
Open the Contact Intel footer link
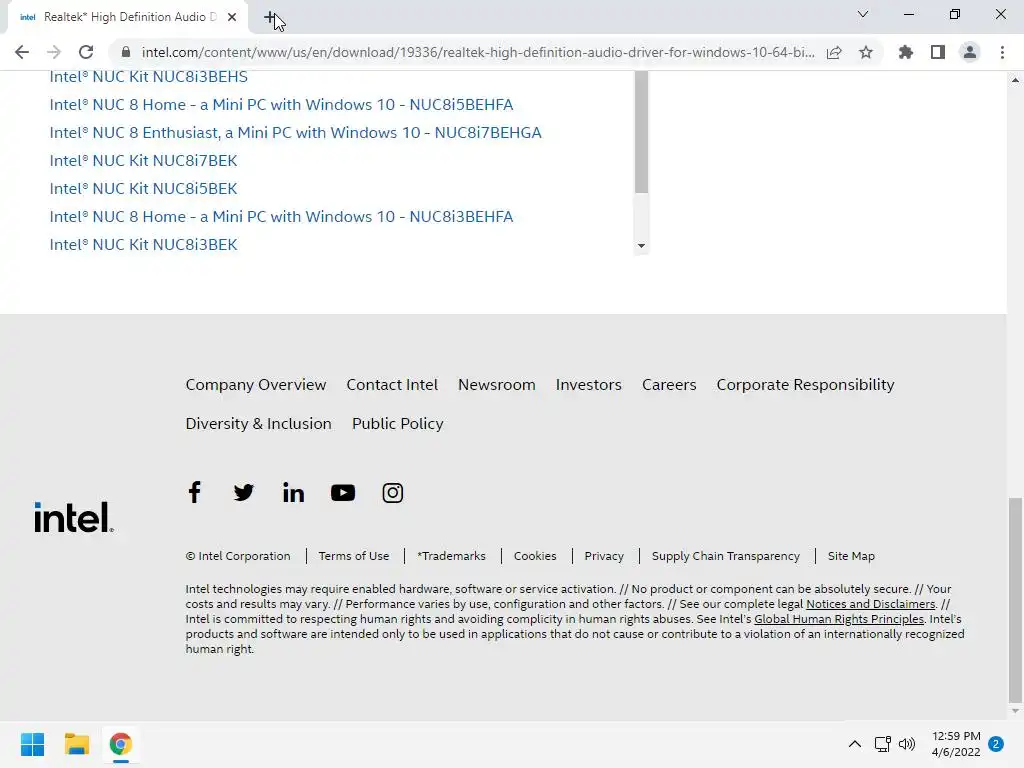tap(392, 385)
